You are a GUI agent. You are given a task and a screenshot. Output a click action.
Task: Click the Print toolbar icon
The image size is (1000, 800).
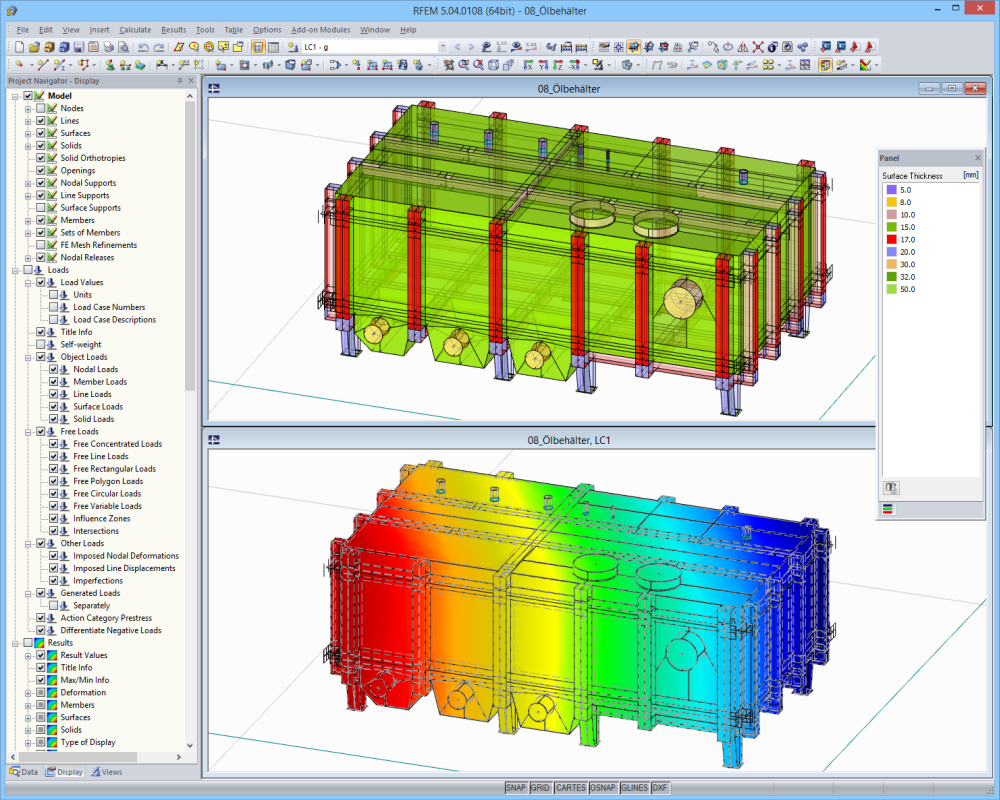[x=108, y=46]
